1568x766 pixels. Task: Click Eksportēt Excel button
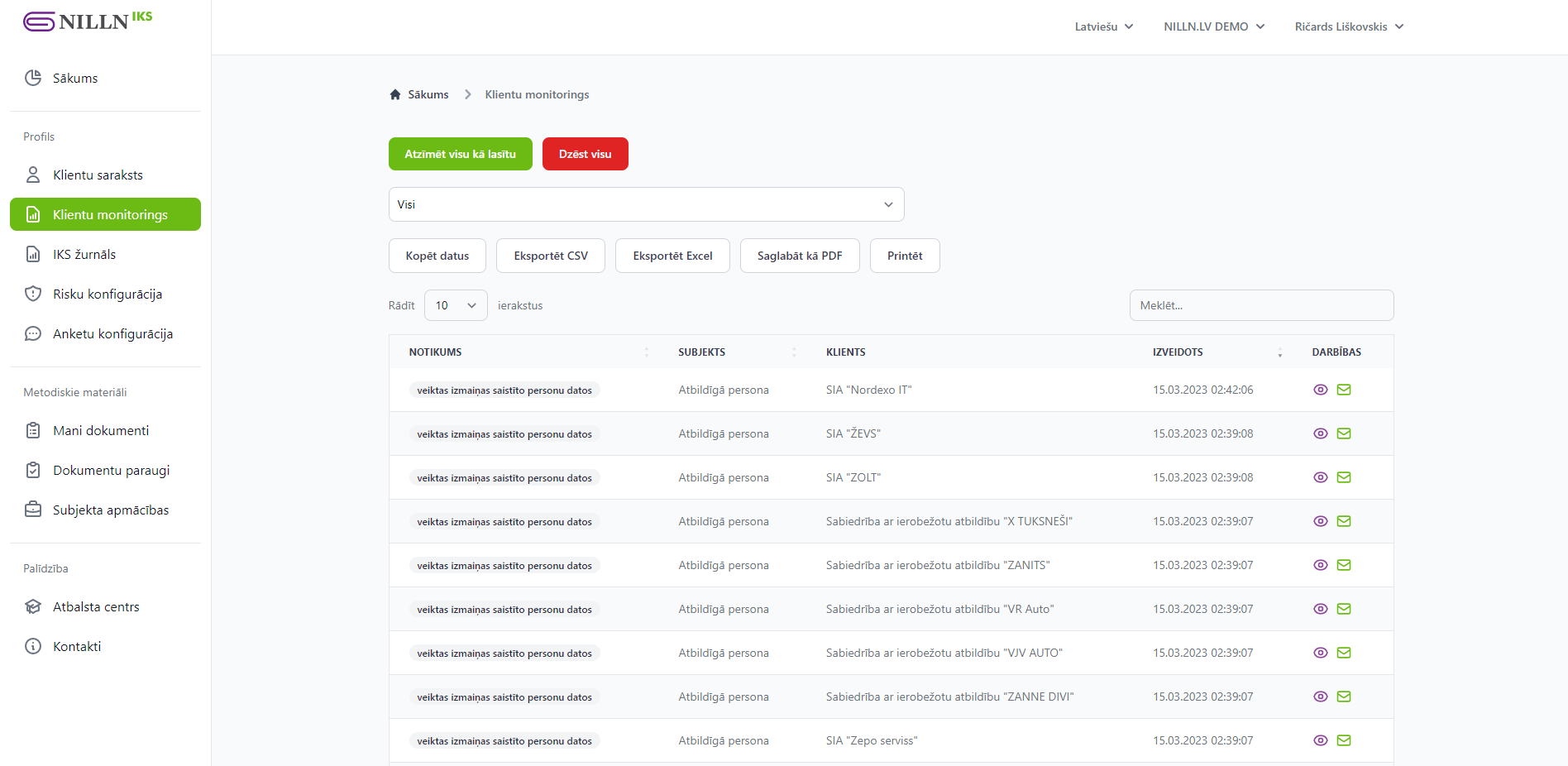[672, 256]
